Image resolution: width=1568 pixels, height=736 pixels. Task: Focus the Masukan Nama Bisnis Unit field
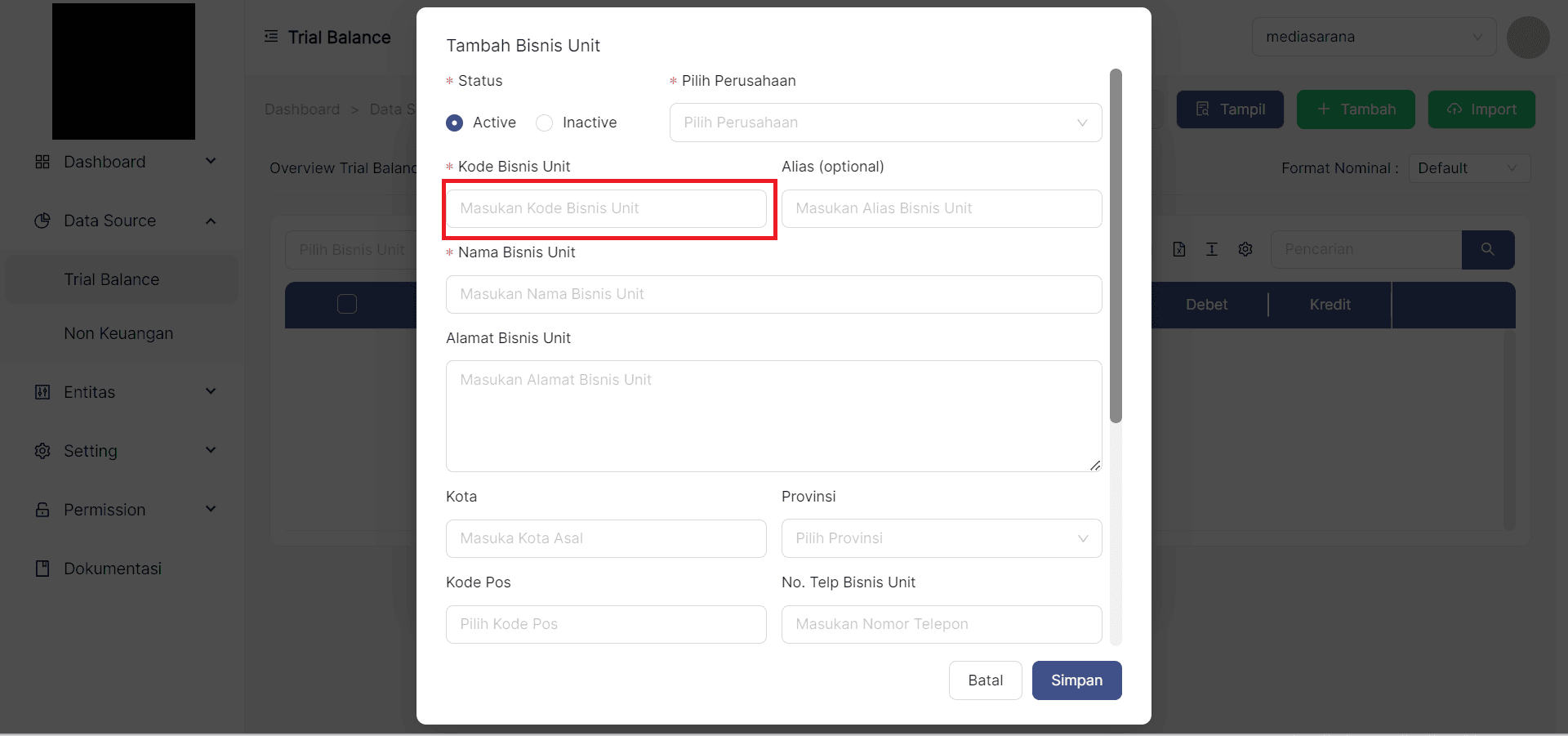pyautogui.click(x=773, y=294)
